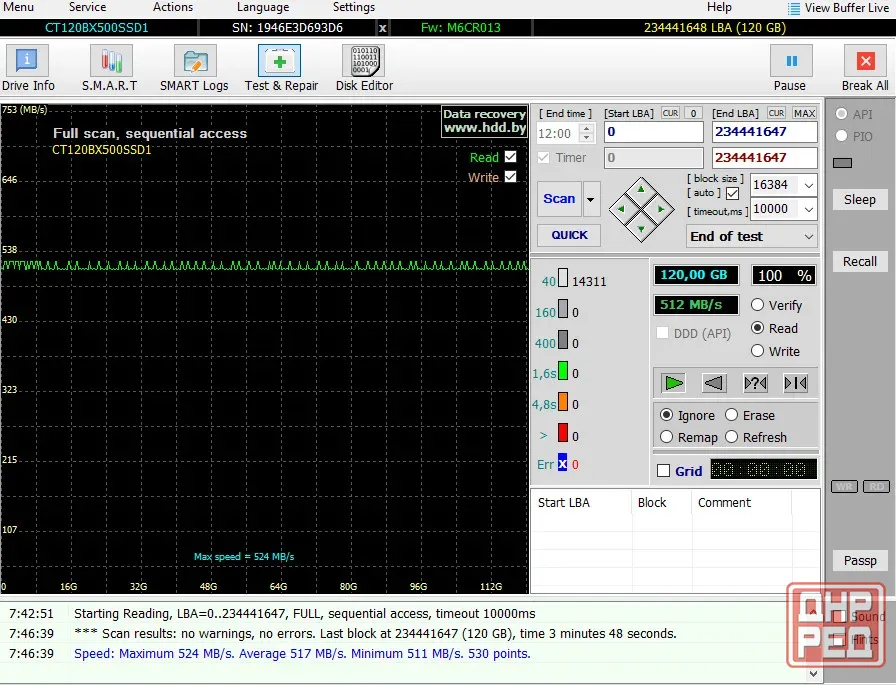Pause the current operation
Screen dimensions: 896x685
790,69
